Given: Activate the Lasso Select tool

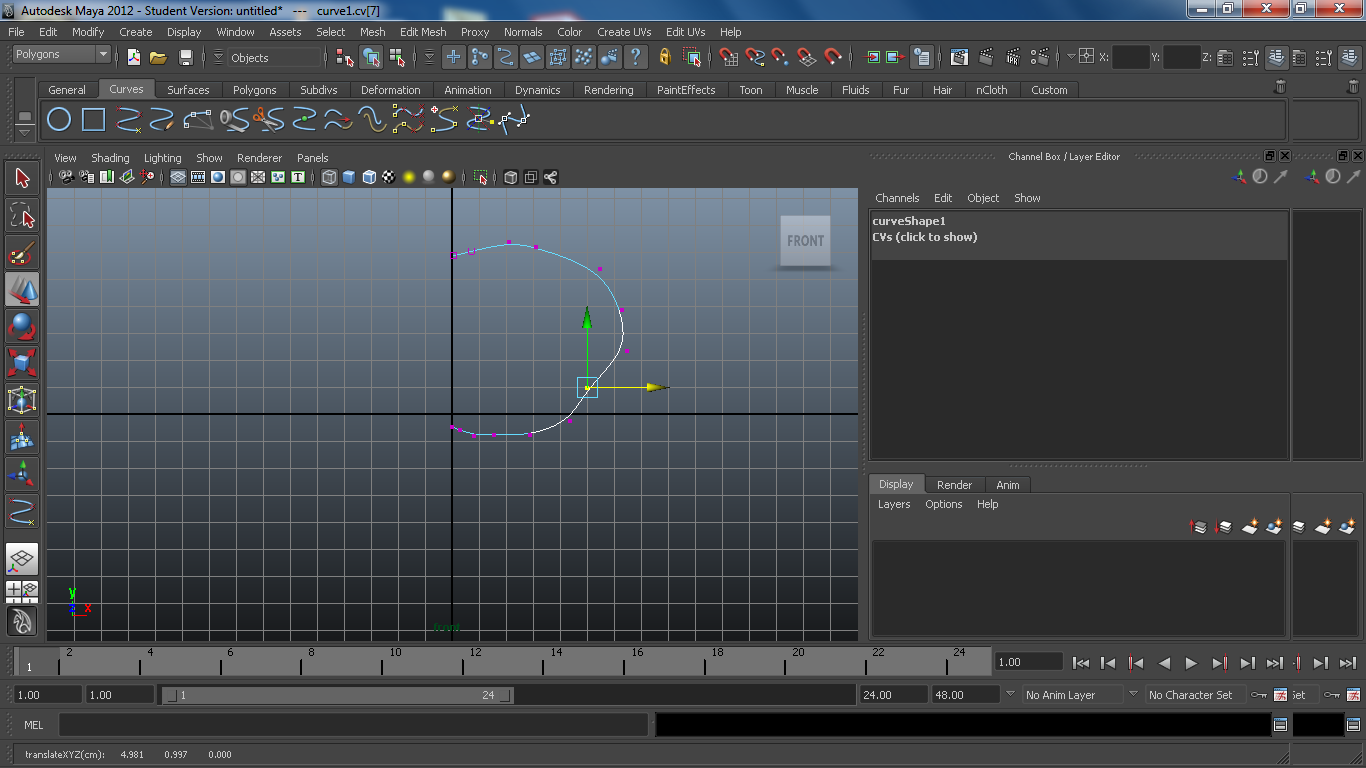Looking at the screenshot, I should click(x=22, y=215).
